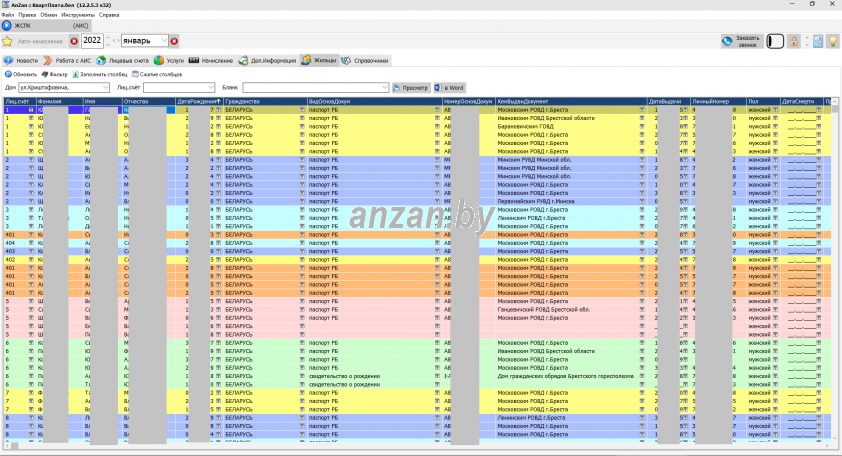Click the red clear icon next to январь
The image size is (842, 456).
pos(174,41)
